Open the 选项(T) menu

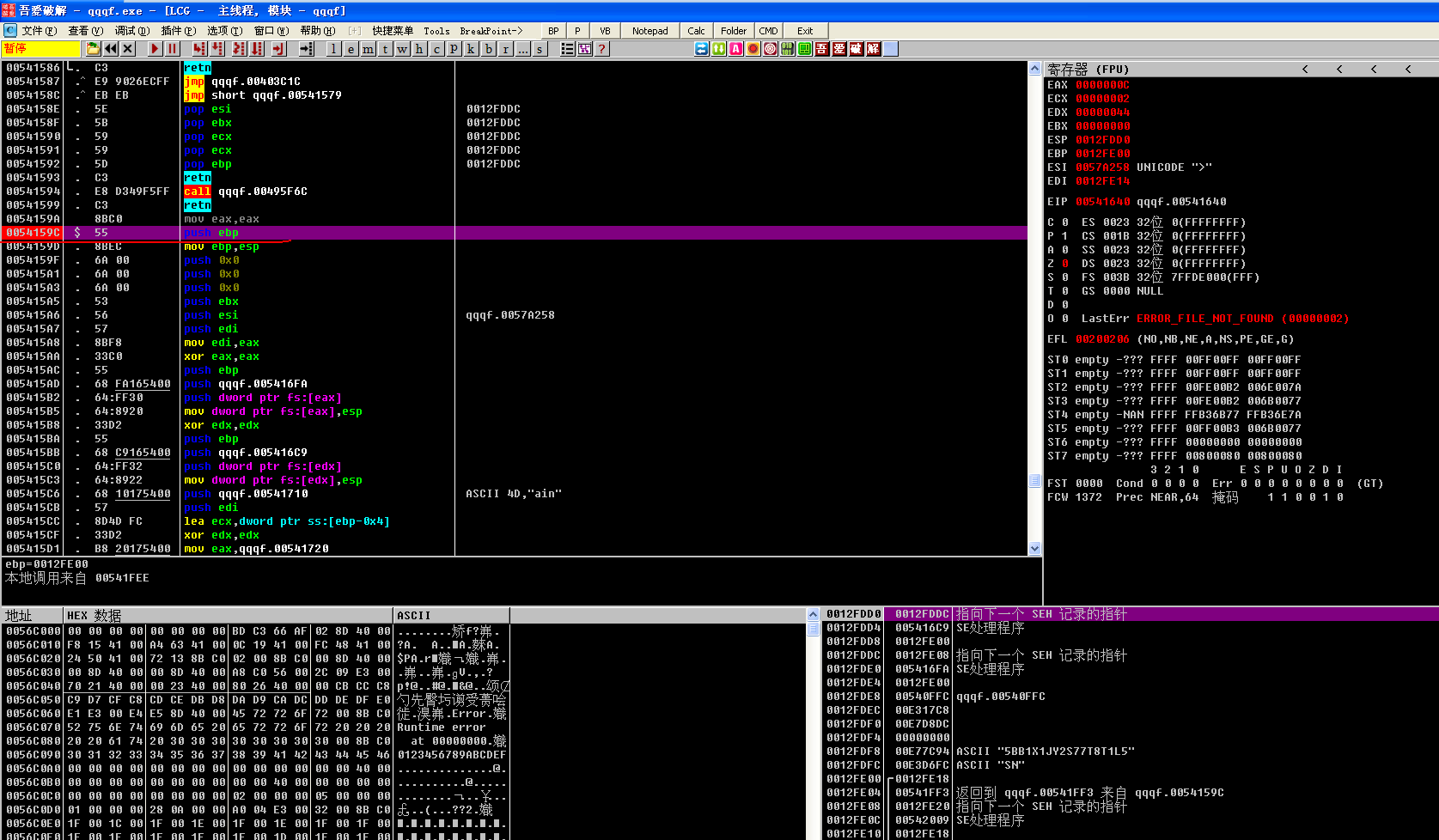pyautogui.click(x=224, y=31)
